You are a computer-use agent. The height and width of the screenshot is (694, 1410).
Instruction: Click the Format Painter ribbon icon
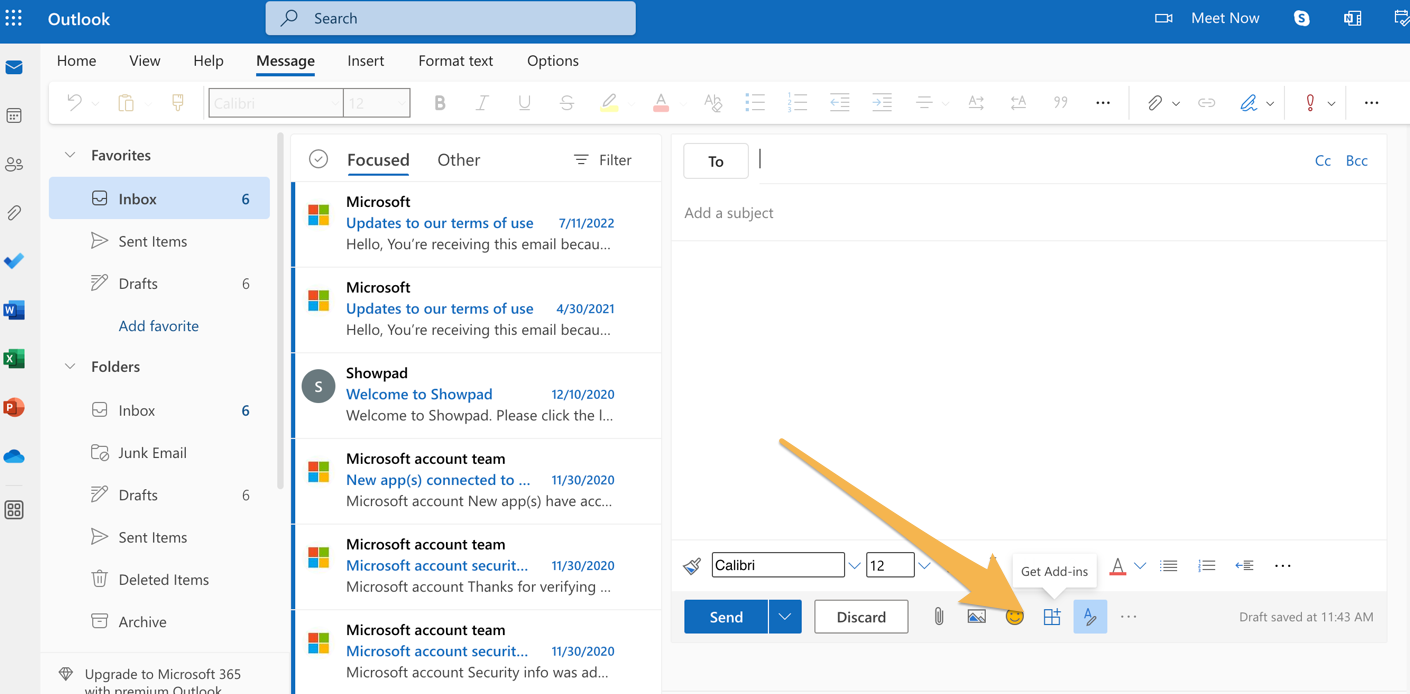click(178, 102)
